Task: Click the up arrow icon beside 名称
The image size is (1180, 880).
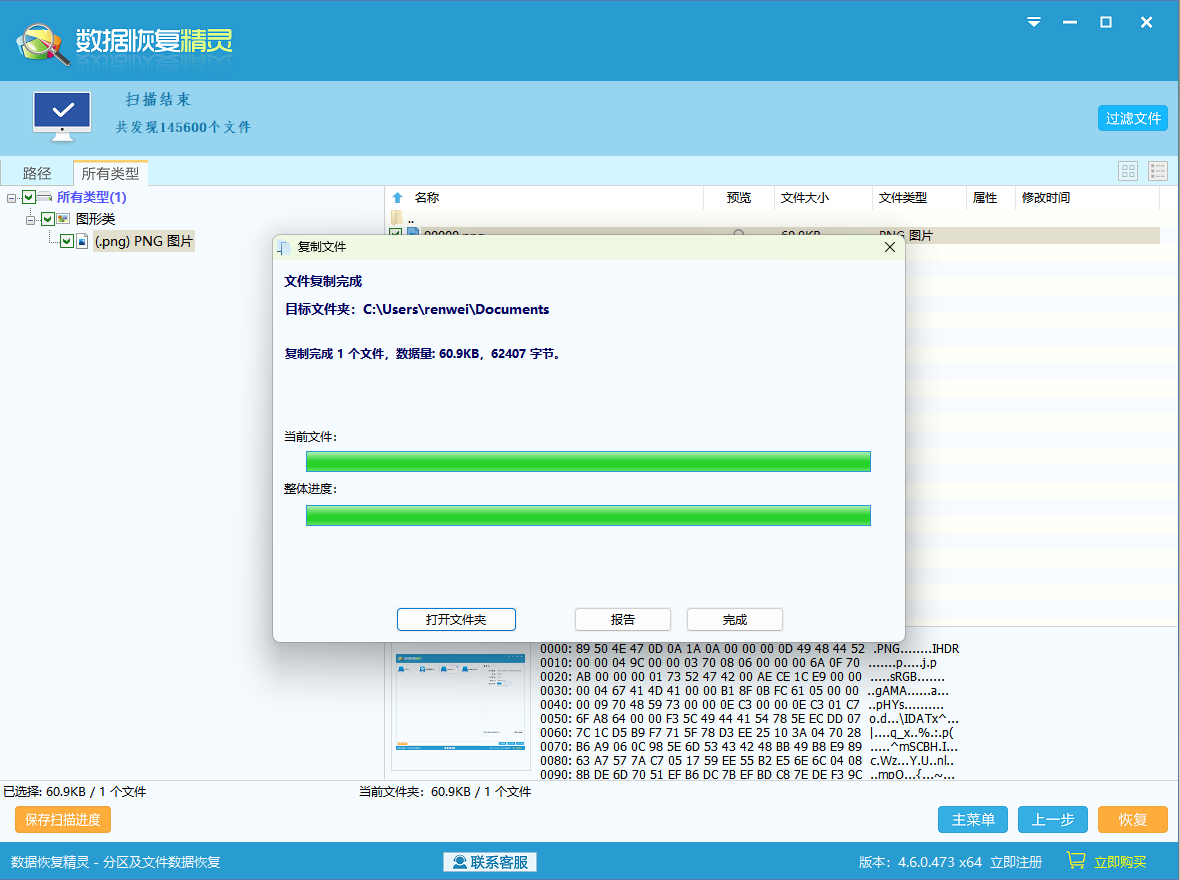Action: tap(398, 198)
